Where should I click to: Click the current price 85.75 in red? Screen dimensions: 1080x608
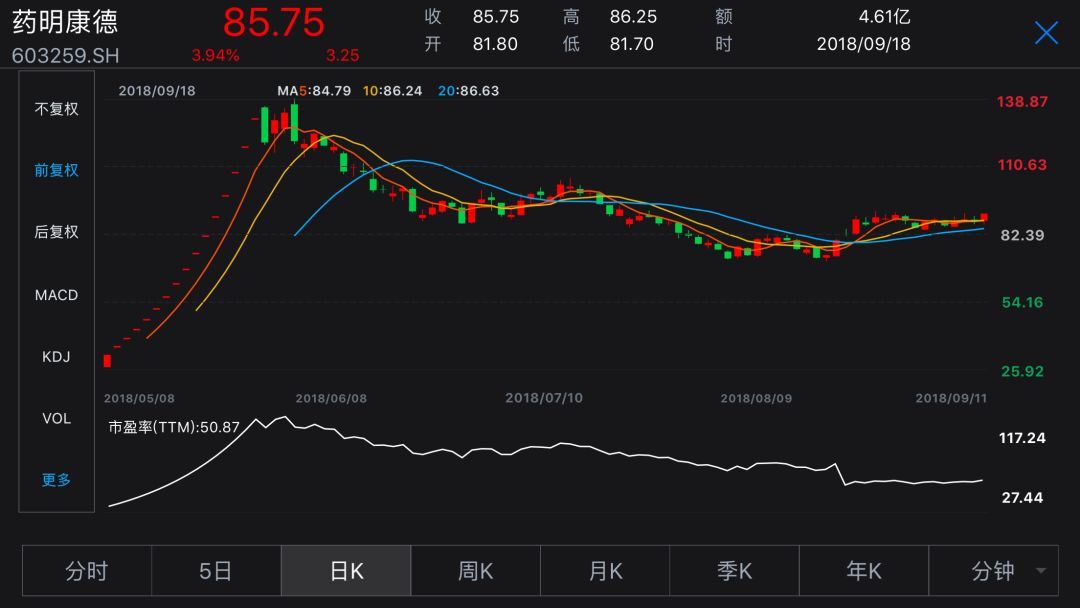[x=273, y=22]
